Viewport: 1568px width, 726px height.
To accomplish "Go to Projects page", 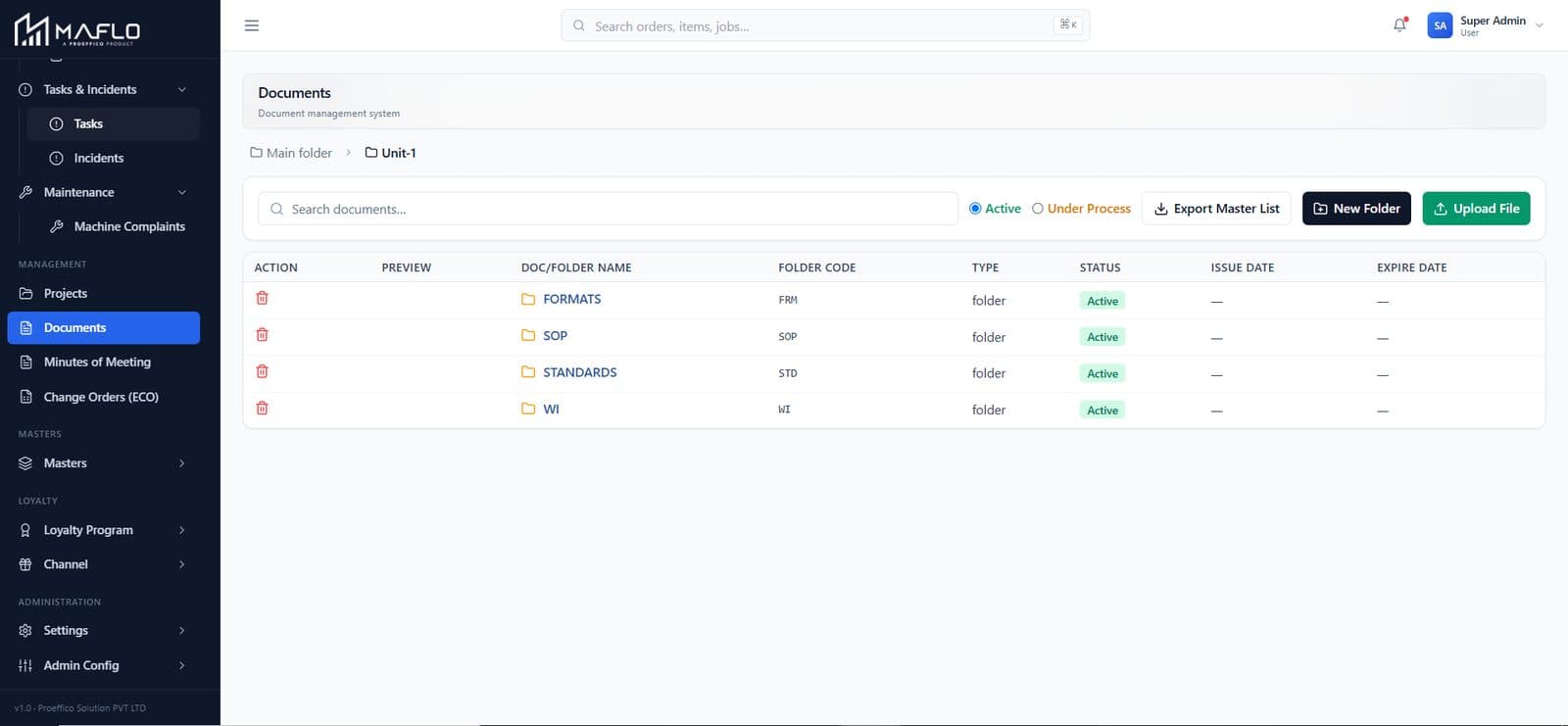I will [x=103, y=293].
